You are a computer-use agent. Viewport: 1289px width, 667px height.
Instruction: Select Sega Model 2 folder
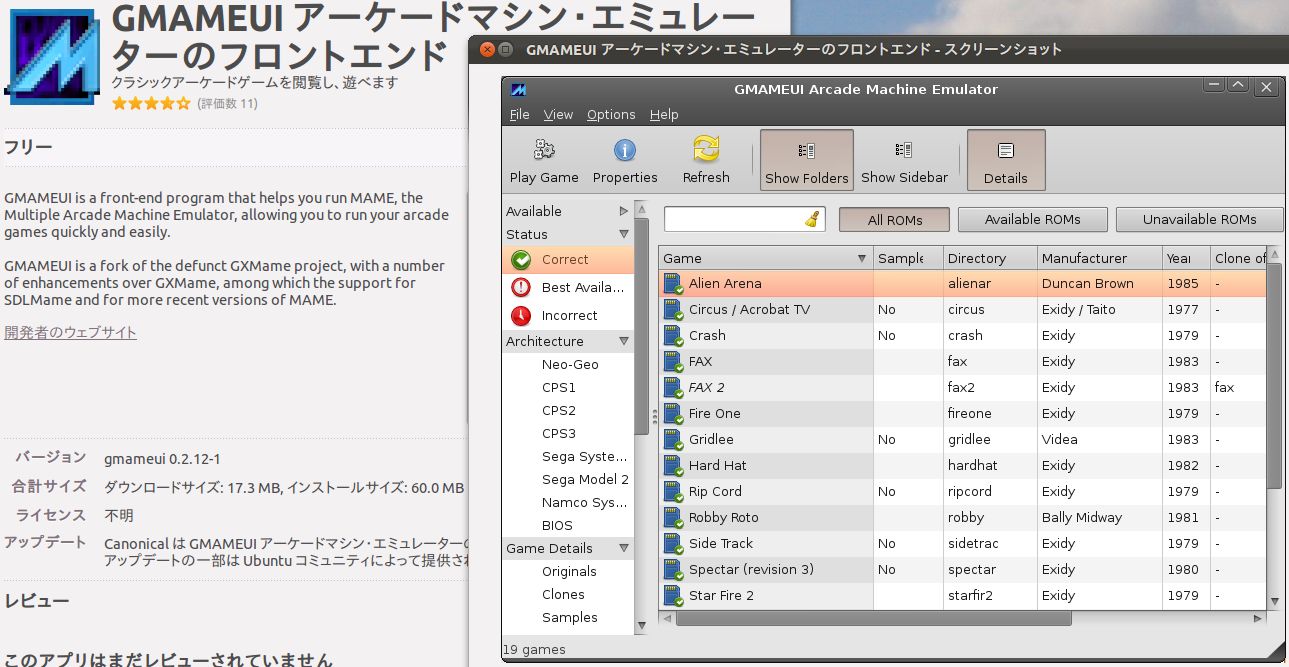click(x=586, y=479)
